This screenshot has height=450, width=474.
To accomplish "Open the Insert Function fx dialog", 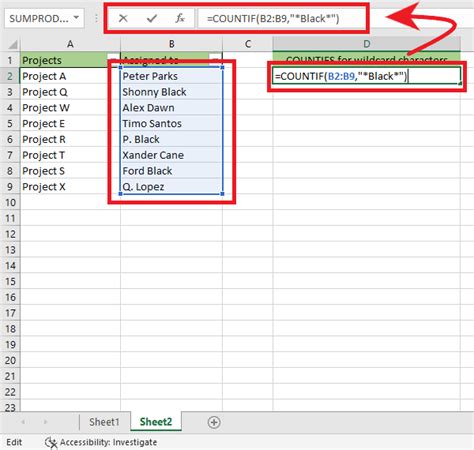I will click(180, 18).
